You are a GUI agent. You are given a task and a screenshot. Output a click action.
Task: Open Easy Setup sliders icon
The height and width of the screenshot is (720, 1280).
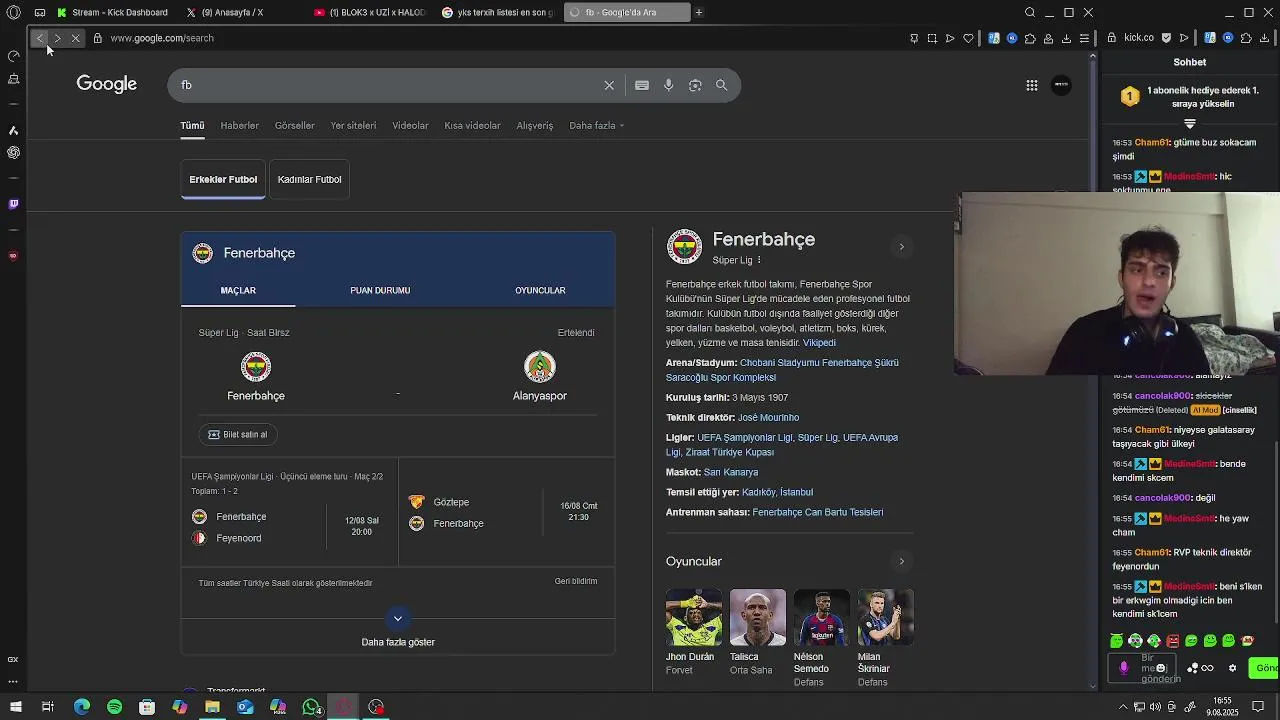pos(1084,38)
